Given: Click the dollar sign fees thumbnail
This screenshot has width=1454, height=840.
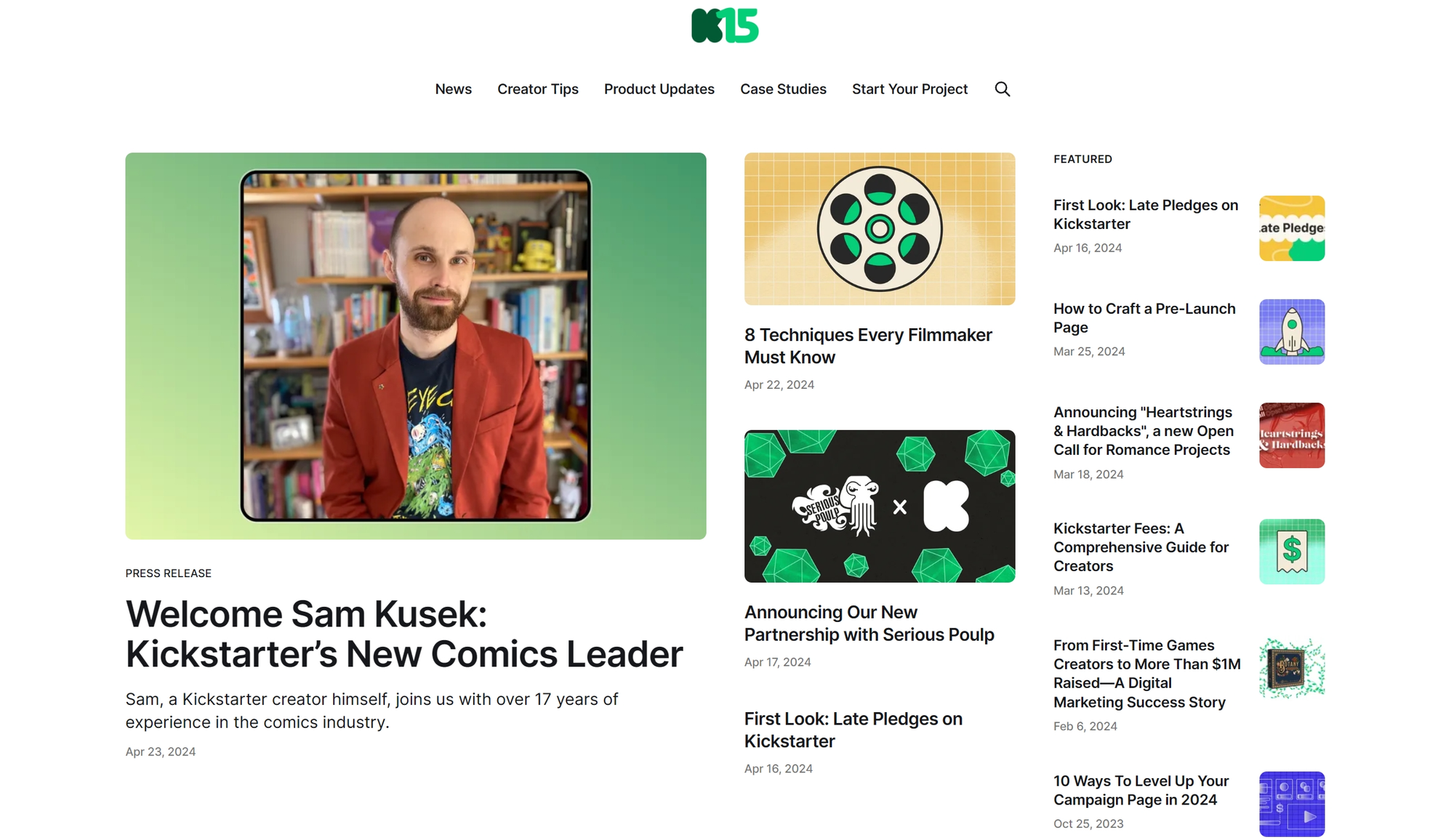Looking at the screenshot, I should tap(1292, 552).
